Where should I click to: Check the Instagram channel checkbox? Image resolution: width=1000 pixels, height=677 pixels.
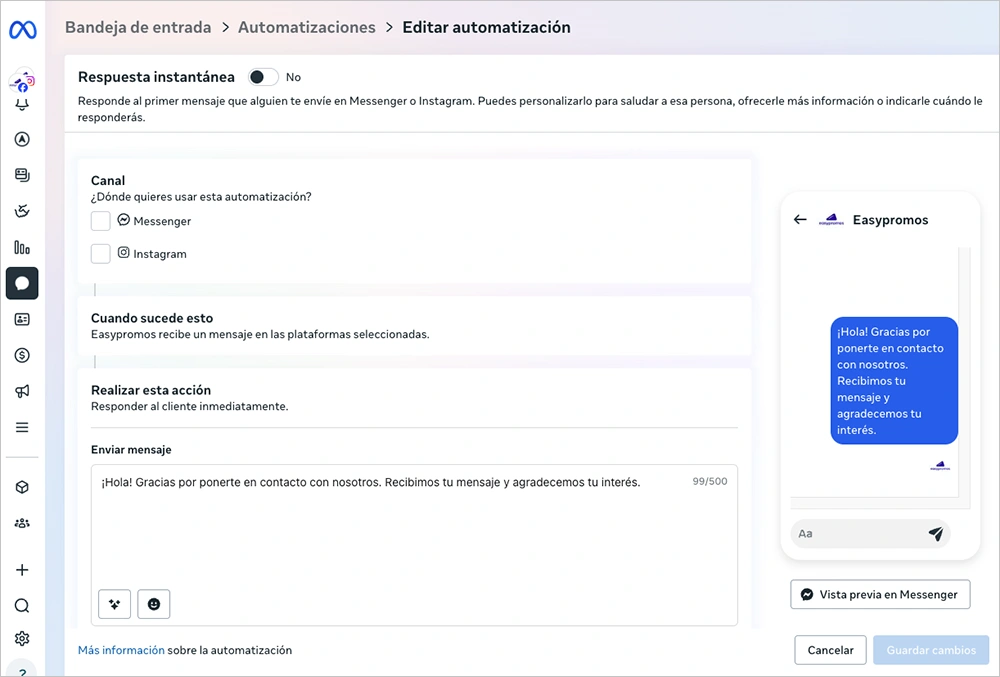click(100, 253)
